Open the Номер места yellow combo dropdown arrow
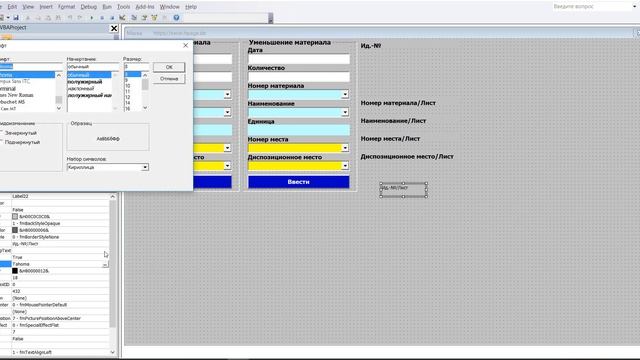The image size is (640, 360). pyautogui.click(x=345, y=148)
